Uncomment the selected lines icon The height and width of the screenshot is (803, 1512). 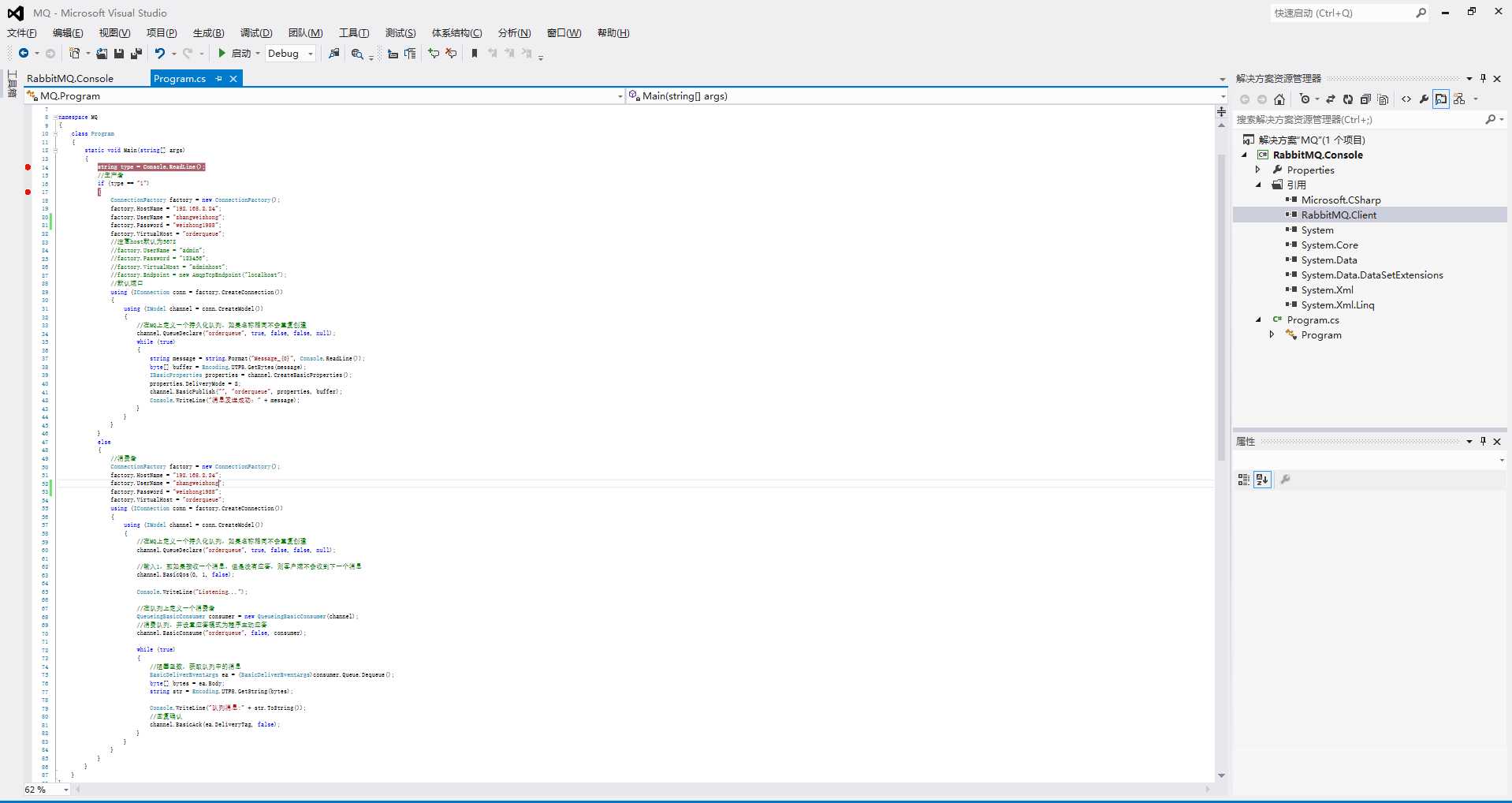click(451, 54)
